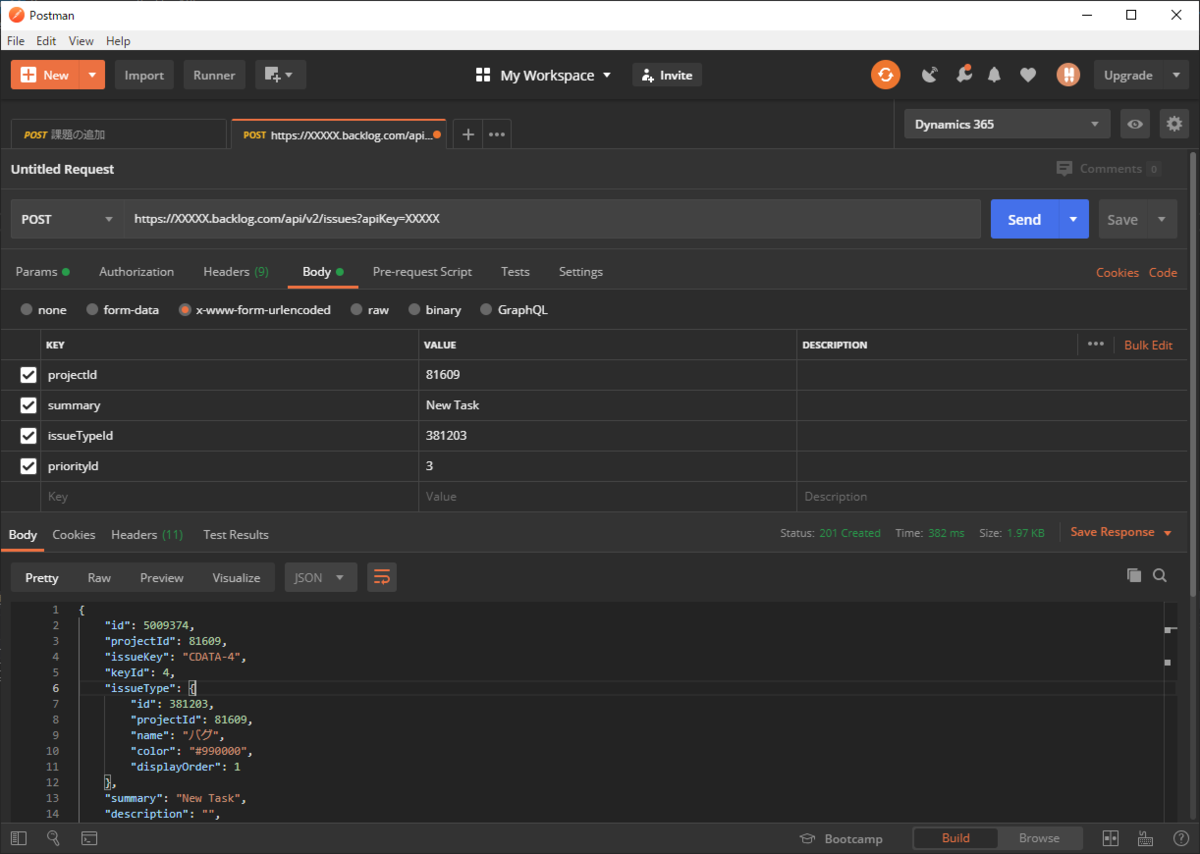Open the Send button dropdown arrow
1200x854 pixels.
[1074, 219]
